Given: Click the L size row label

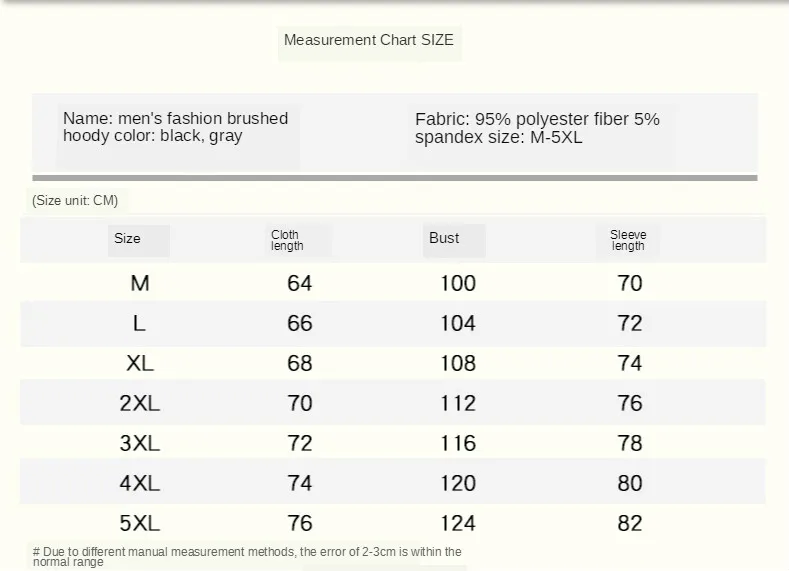Looking at the screenshot, I should [139, 323].
